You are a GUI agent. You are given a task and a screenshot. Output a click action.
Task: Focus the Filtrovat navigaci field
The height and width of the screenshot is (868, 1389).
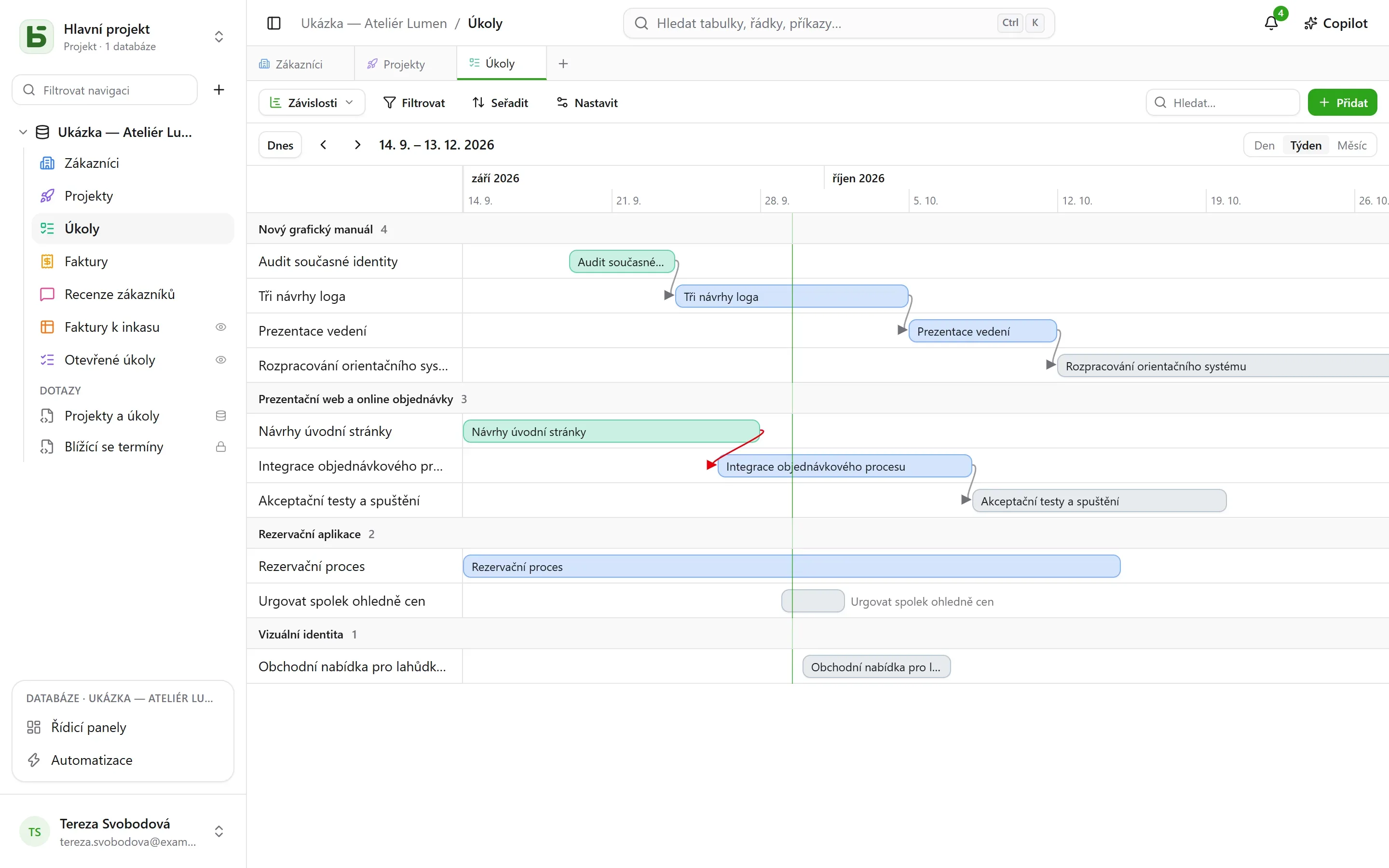tap(105, 90)
